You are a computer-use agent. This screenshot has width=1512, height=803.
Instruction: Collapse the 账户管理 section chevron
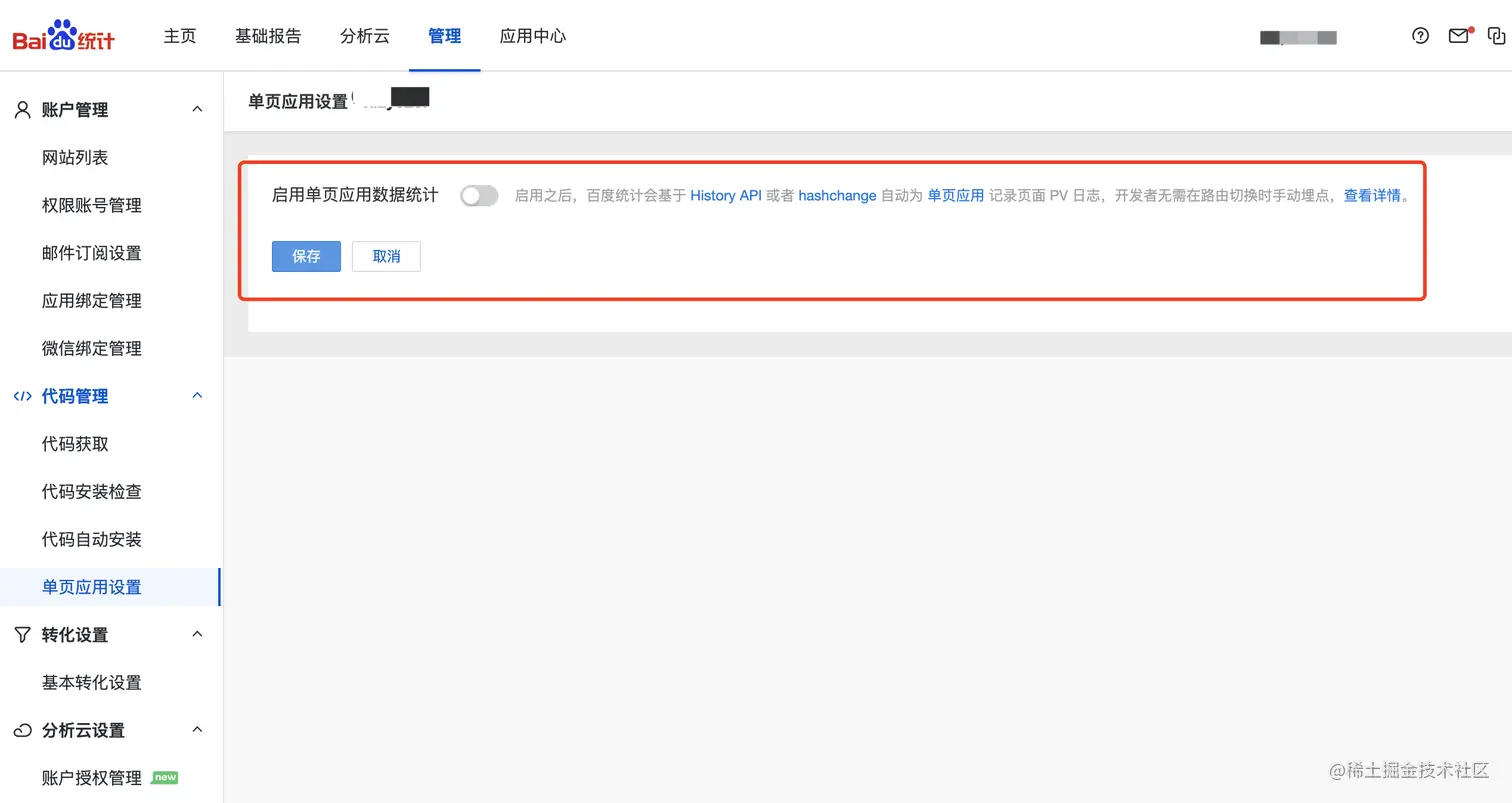[x=197, y=109]
